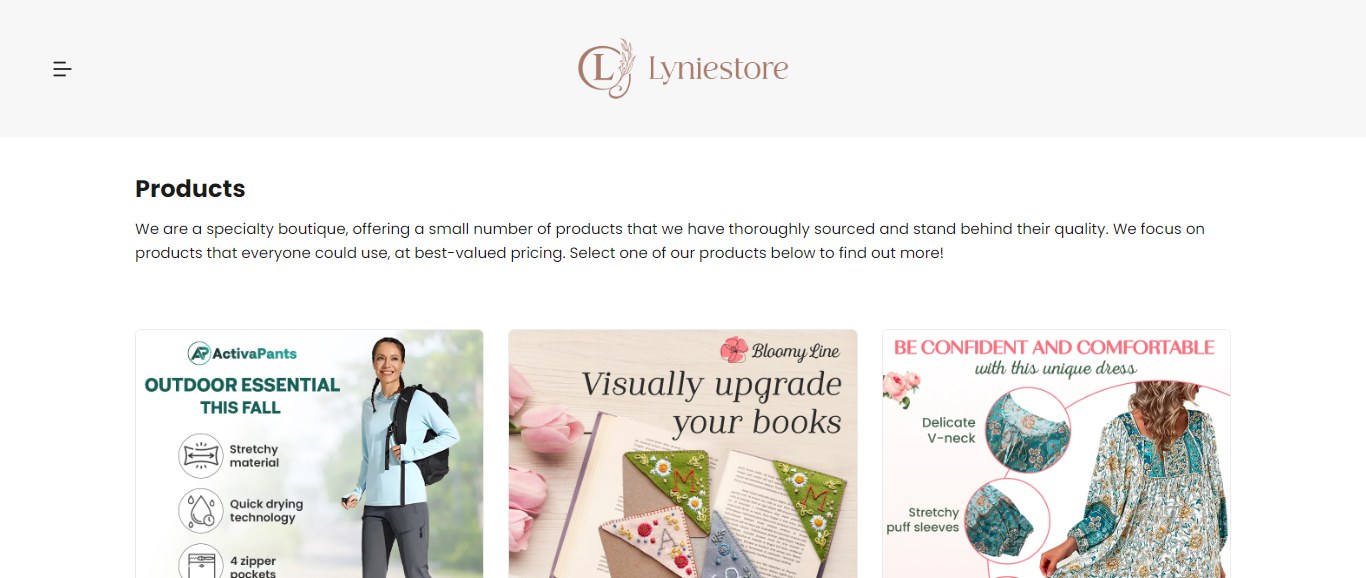Click the Outdoor Essential This Fall headline
This screenshot has height=578, width=1366.
(x=242, y=396)
